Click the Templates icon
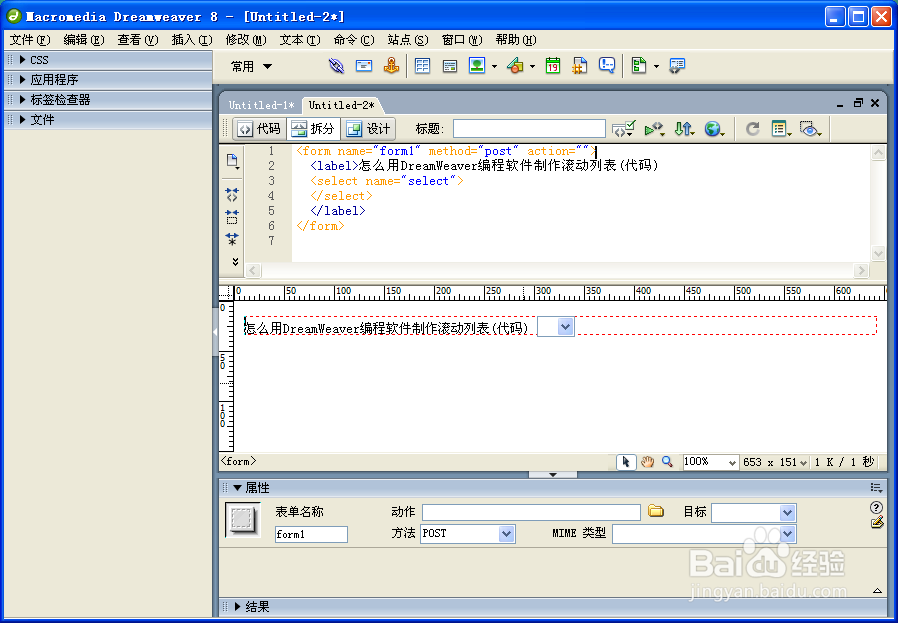This screenshot has height=623, width=898. click(x=639, y=65)
